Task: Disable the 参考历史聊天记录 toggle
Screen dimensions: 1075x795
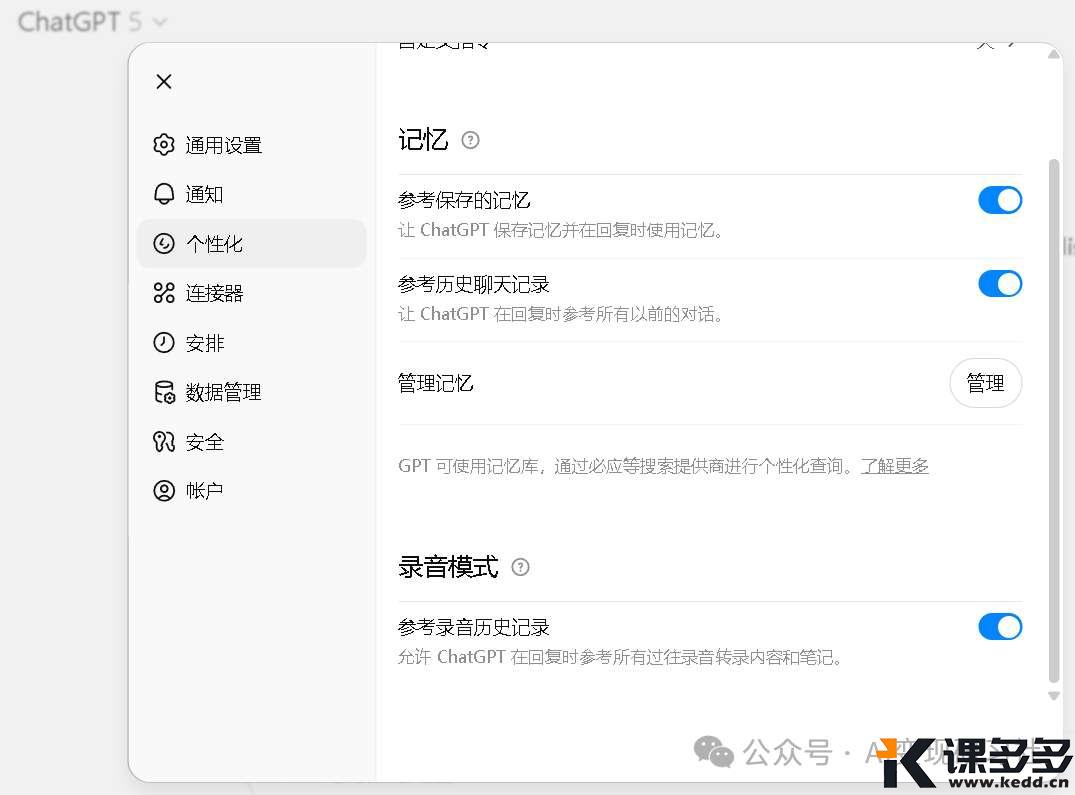Action: tap(999, 284)
